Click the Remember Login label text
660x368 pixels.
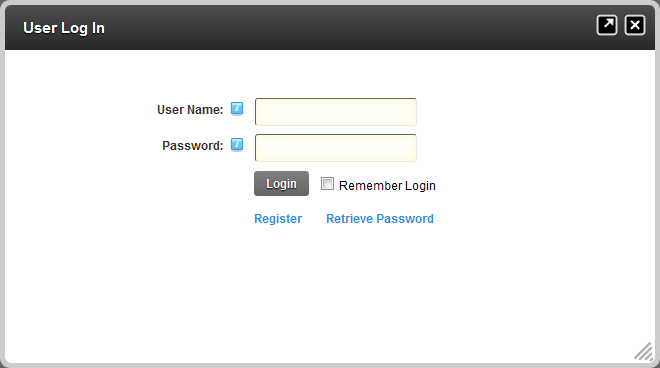387,186
